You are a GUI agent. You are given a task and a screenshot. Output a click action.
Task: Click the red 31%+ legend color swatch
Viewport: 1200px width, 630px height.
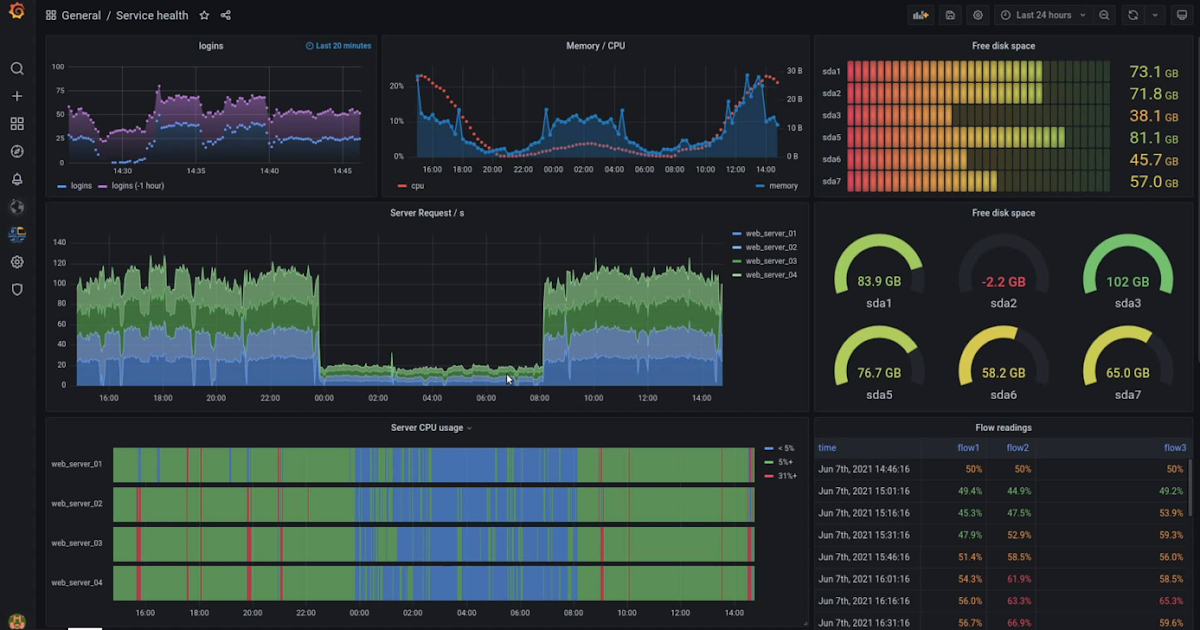click(x=768, y=476)
